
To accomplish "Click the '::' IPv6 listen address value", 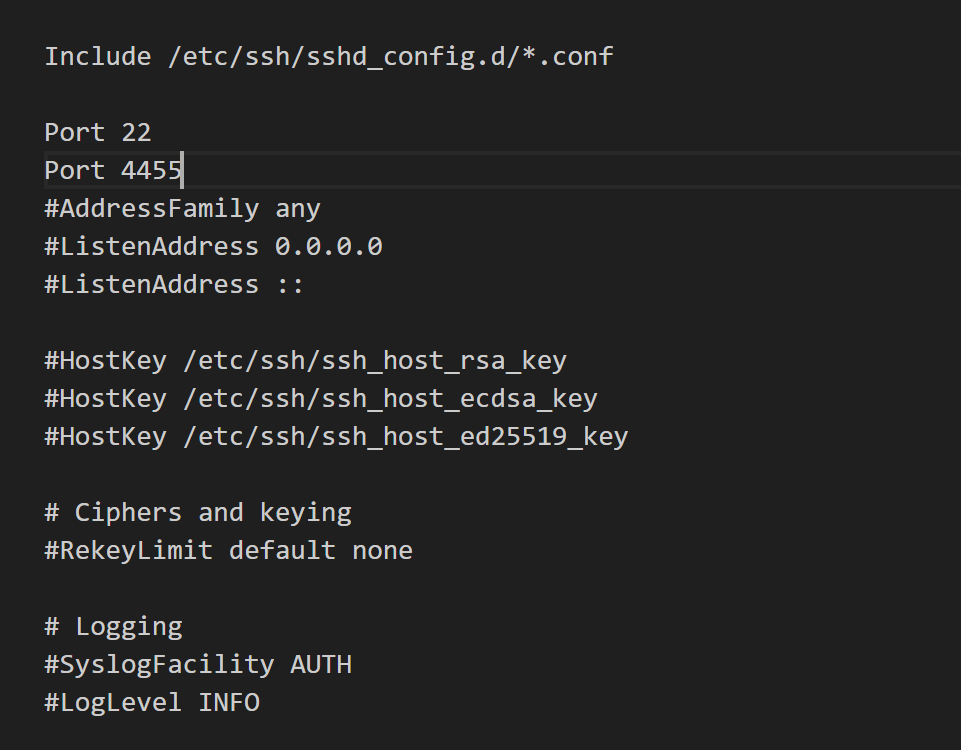I will [x=289, y=285].
